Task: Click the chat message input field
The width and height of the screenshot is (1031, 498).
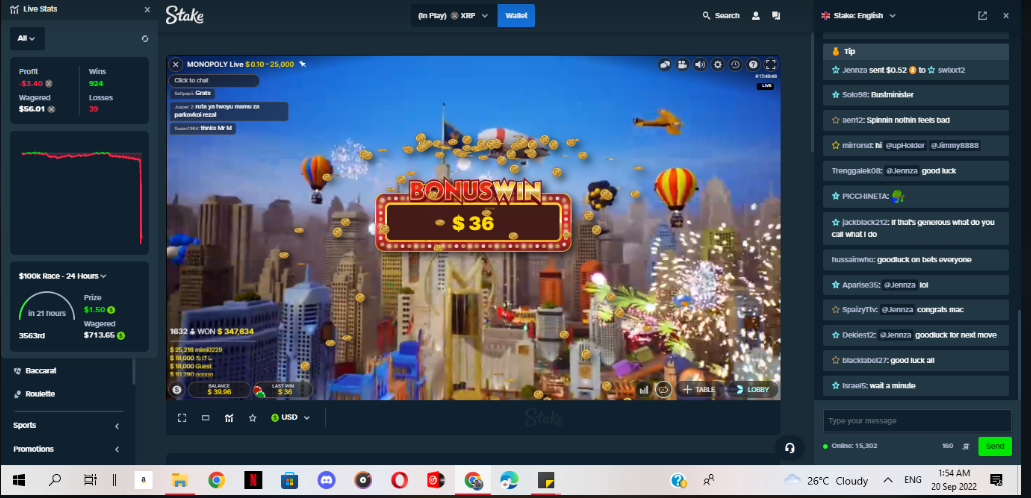Action: (x=917, y=420)
